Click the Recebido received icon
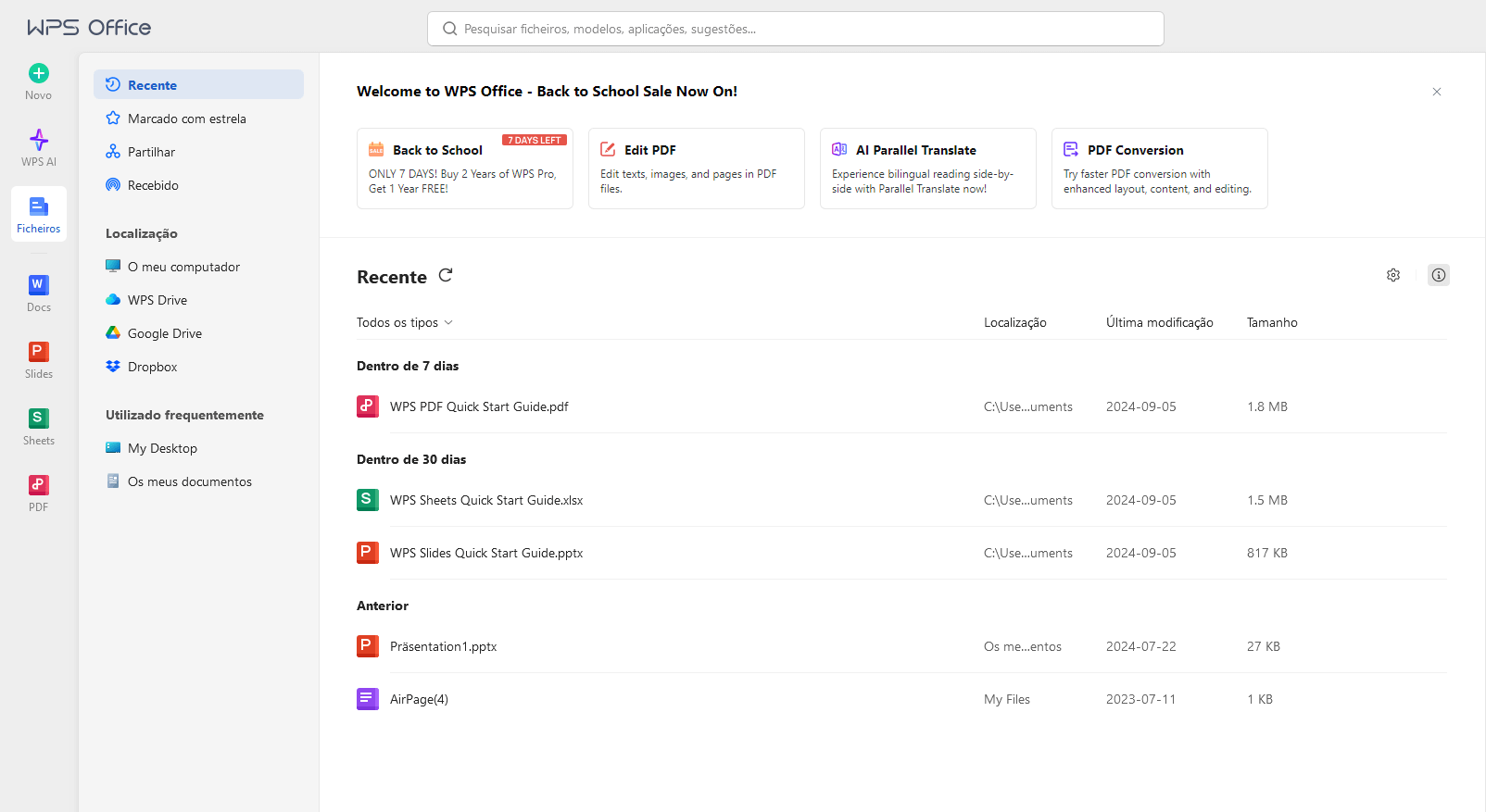 pyautogui.click(x=113, y=185)
